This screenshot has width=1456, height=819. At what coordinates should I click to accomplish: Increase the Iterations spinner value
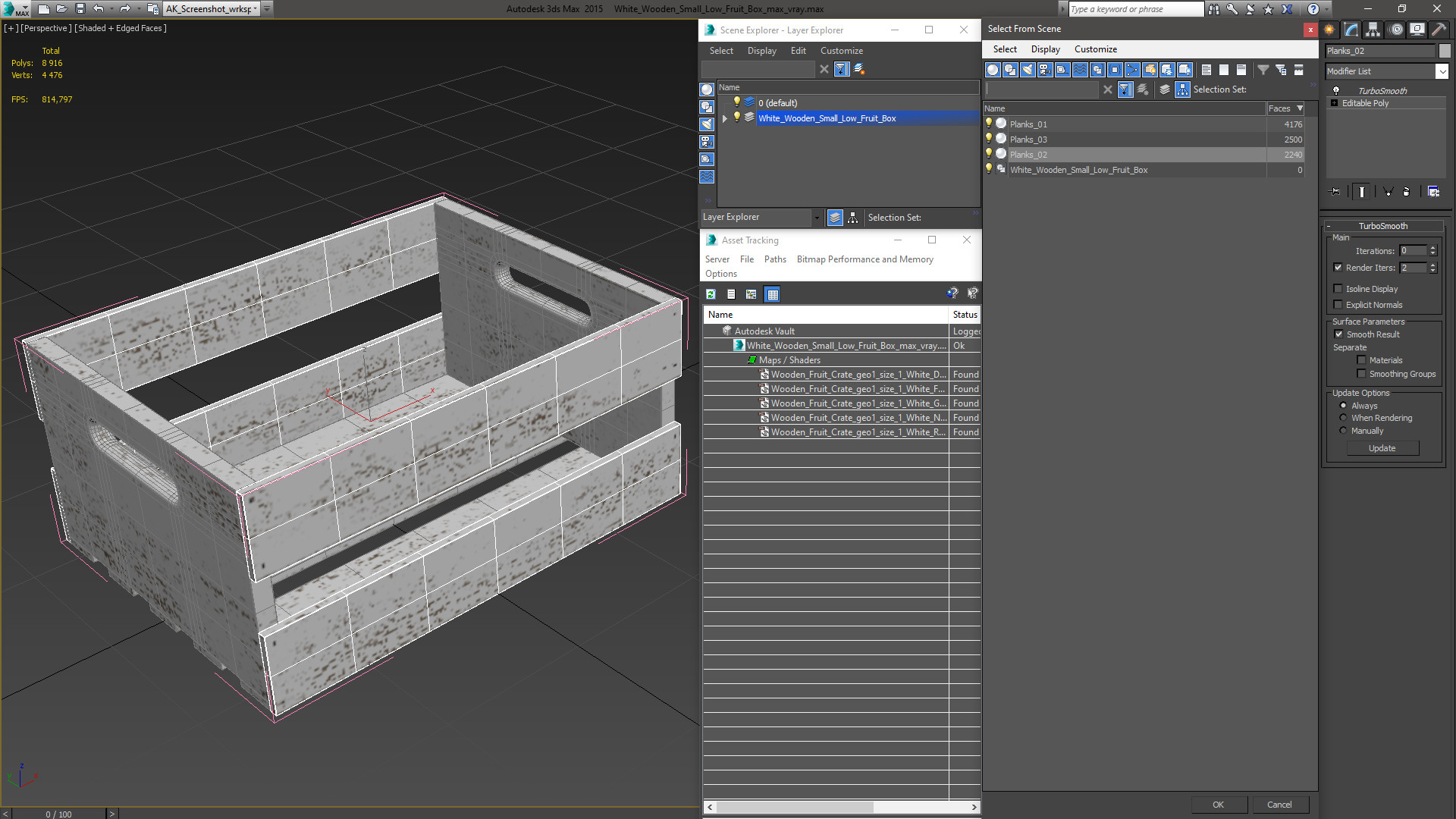coord(1432,248)
